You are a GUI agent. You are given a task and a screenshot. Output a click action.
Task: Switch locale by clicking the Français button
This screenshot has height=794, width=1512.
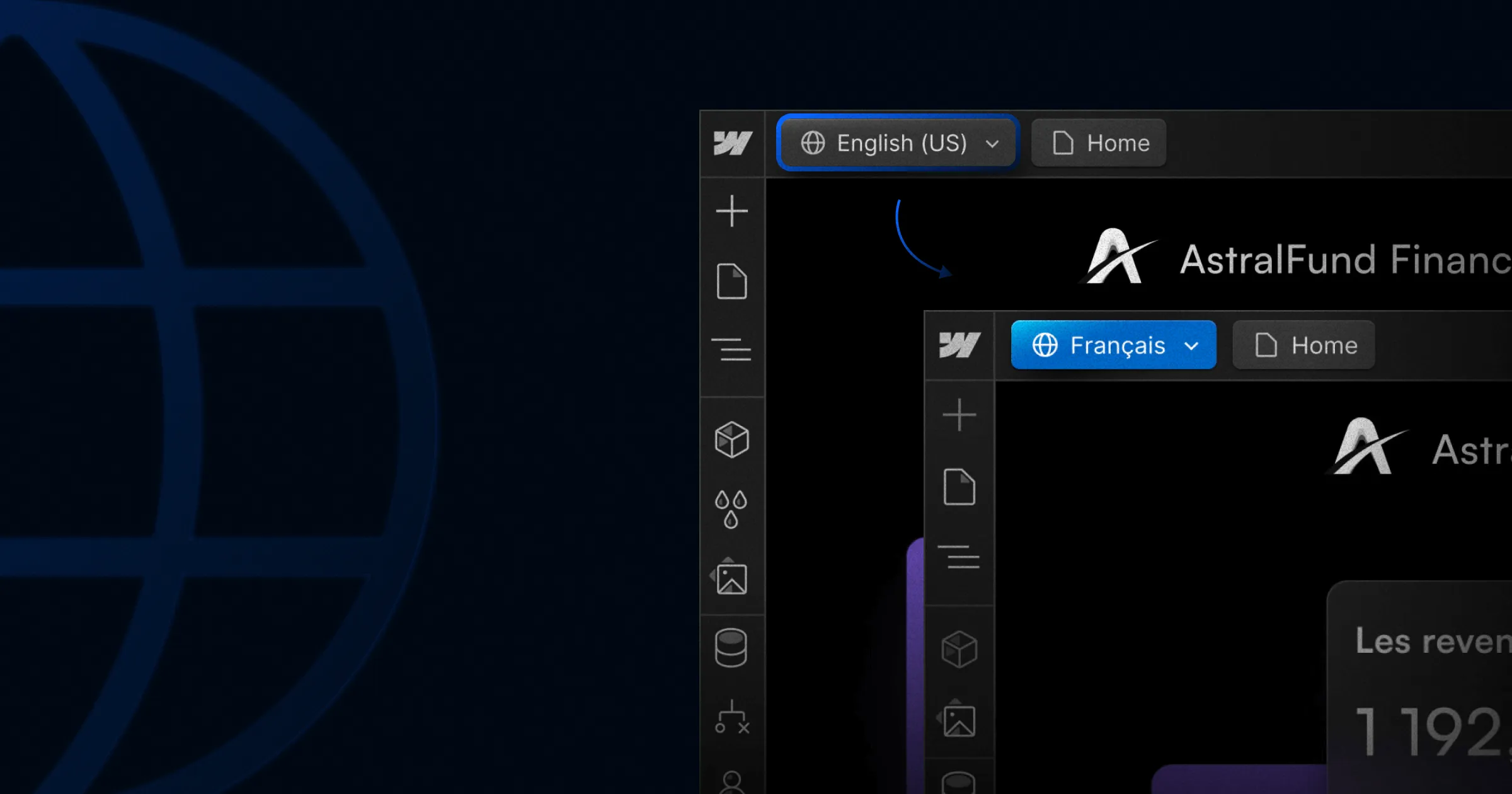click(x=1113, y=345)
